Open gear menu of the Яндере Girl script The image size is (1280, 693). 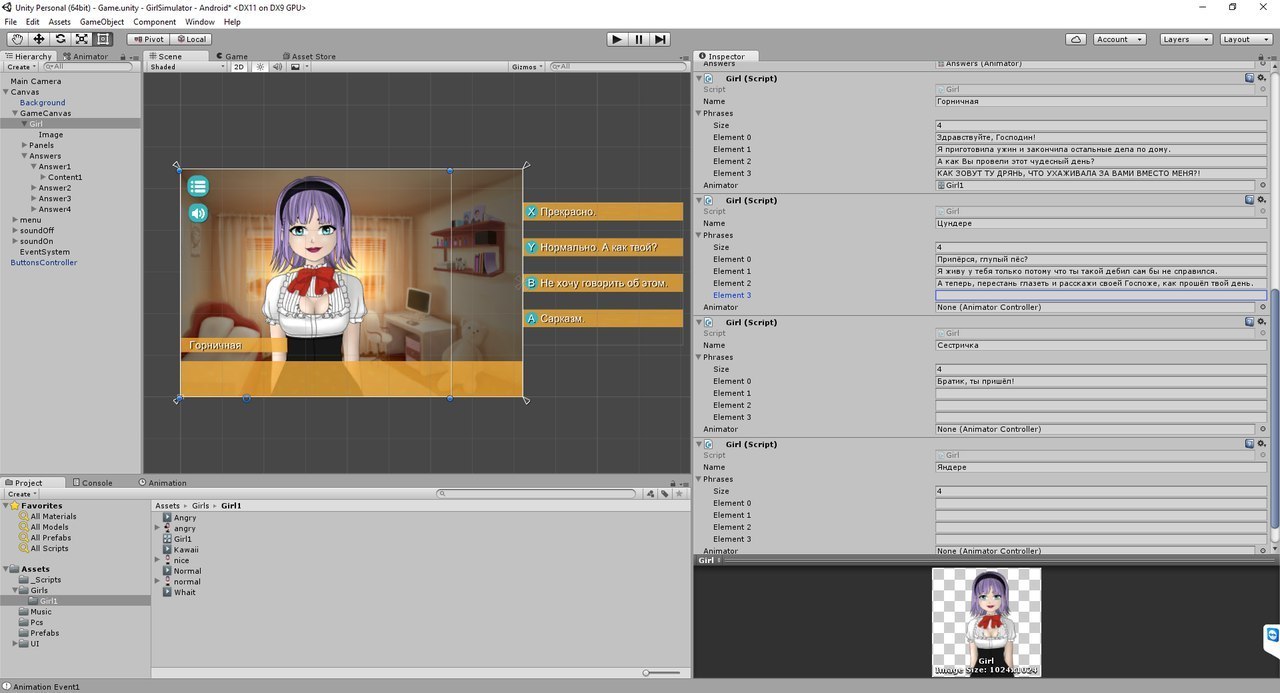pyautogui.click(x=1262, y=443)
